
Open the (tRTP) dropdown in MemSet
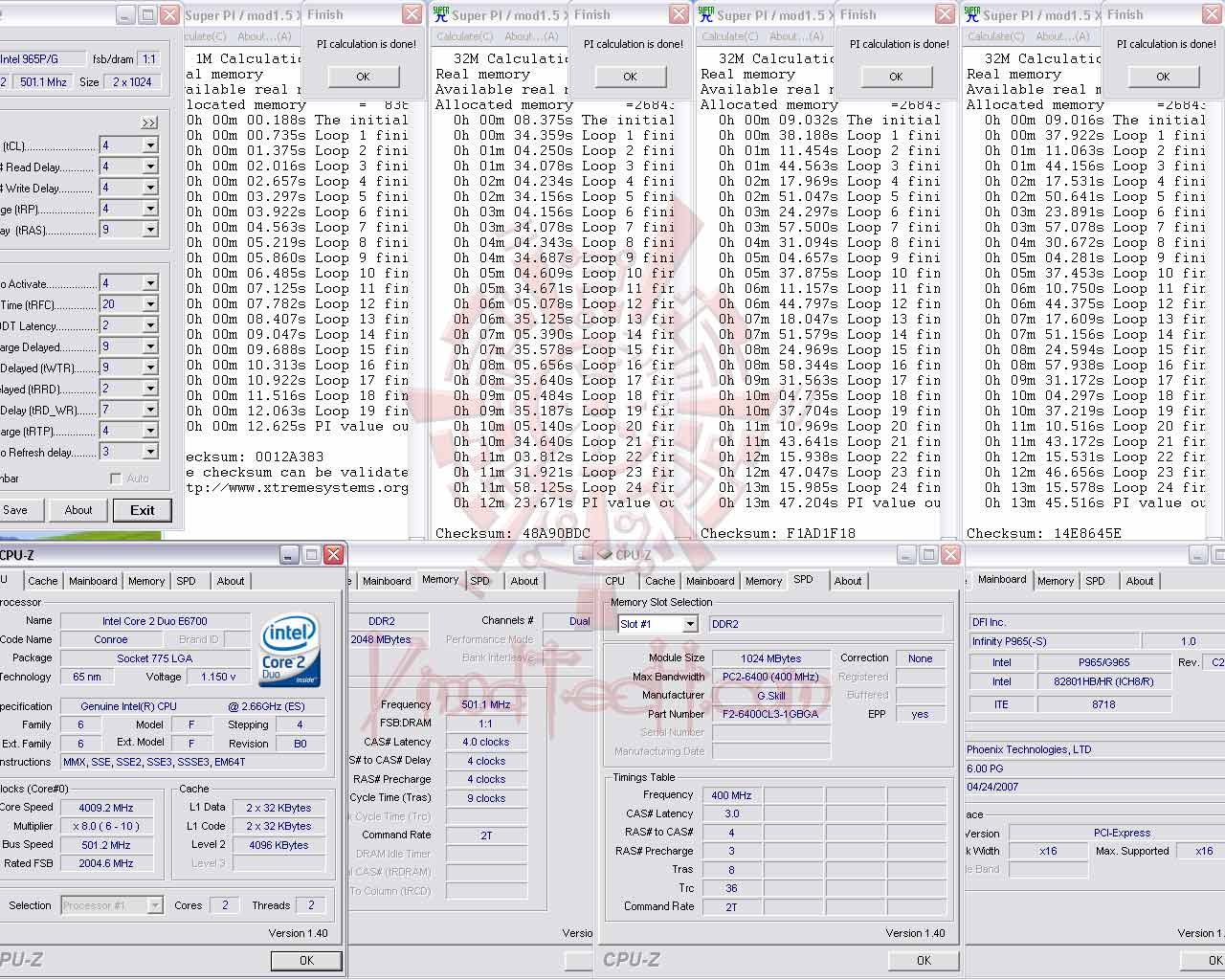pos(150,431)
